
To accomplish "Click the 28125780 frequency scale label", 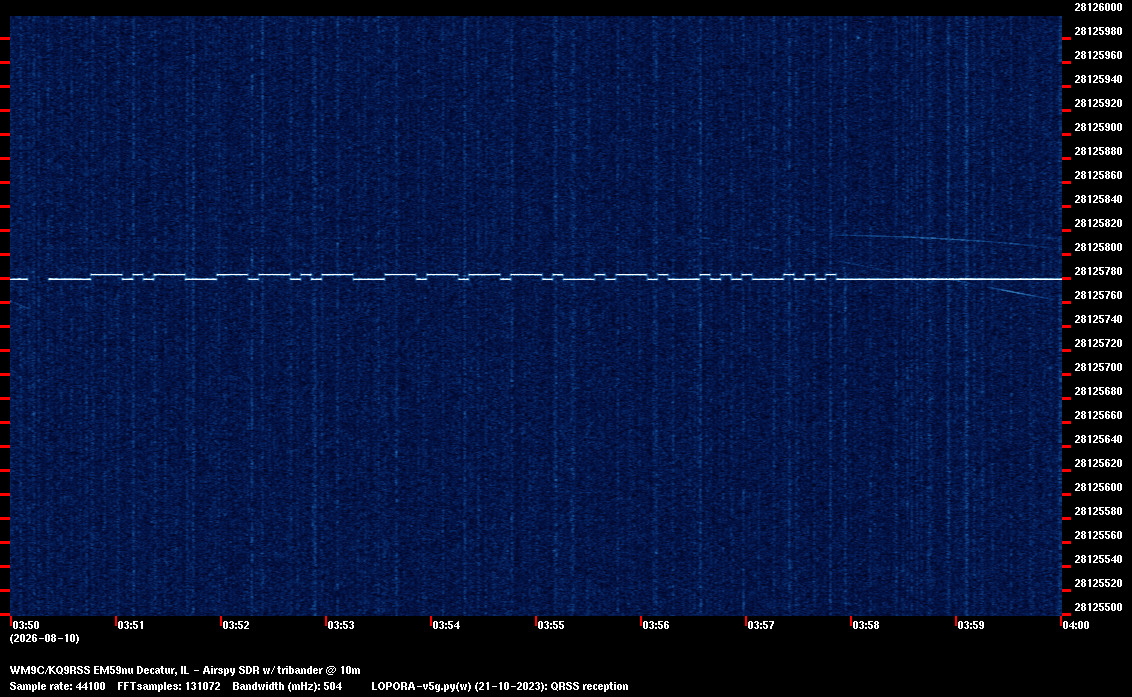I will pyautogui.click(x=1098, y=271).
